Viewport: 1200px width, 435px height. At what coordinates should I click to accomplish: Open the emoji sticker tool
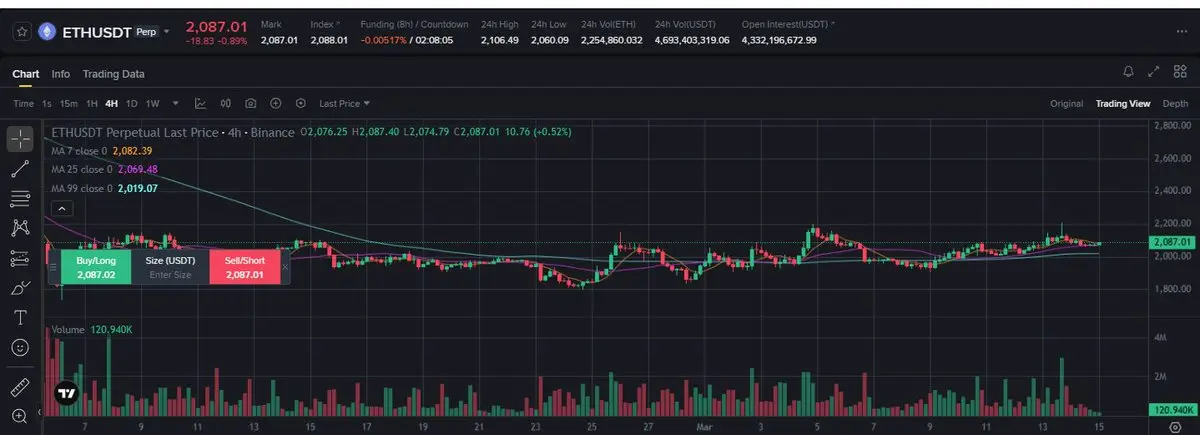[x=19, y=348]
